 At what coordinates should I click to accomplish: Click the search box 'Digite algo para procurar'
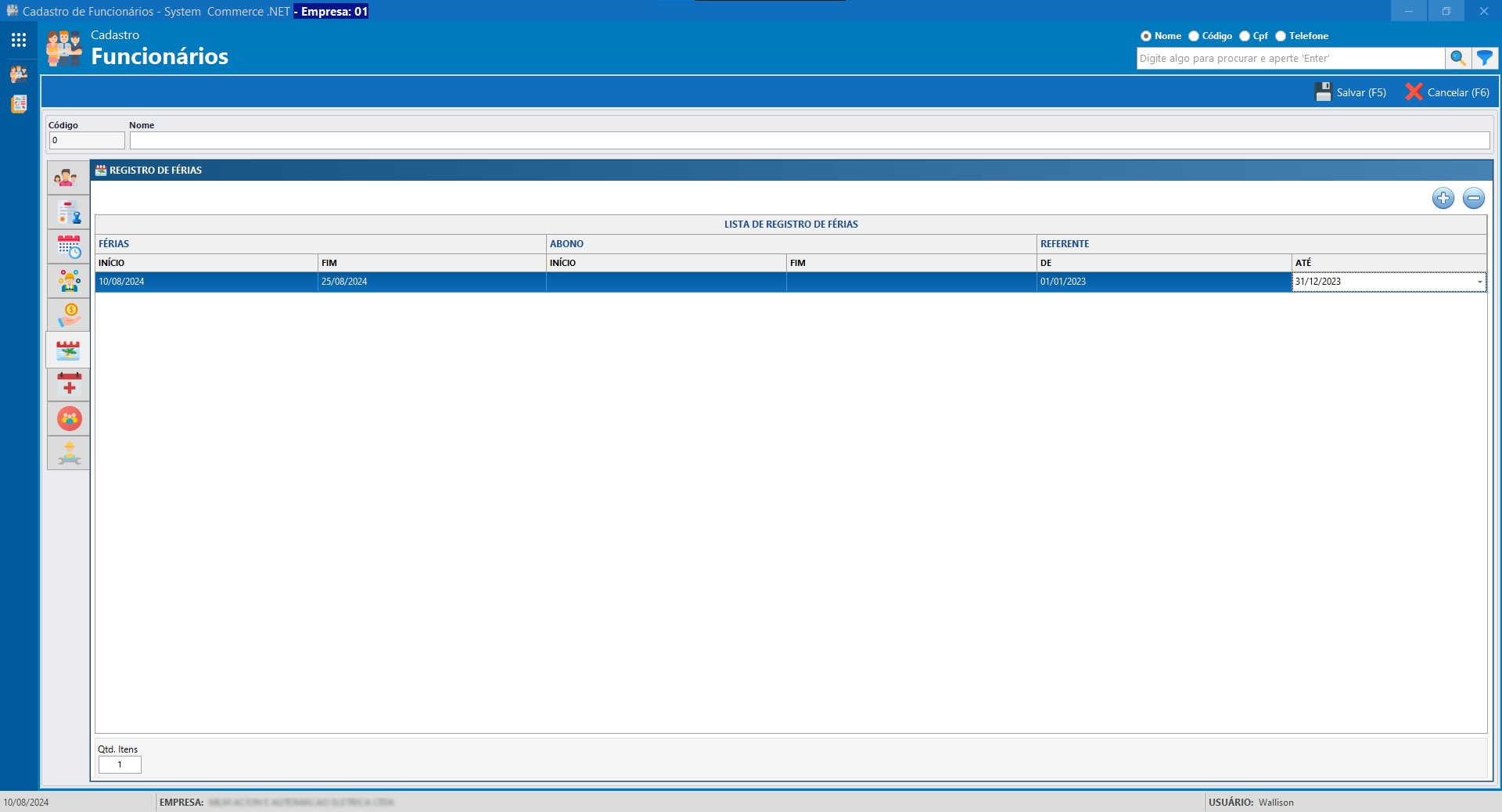click(1290, 59)
